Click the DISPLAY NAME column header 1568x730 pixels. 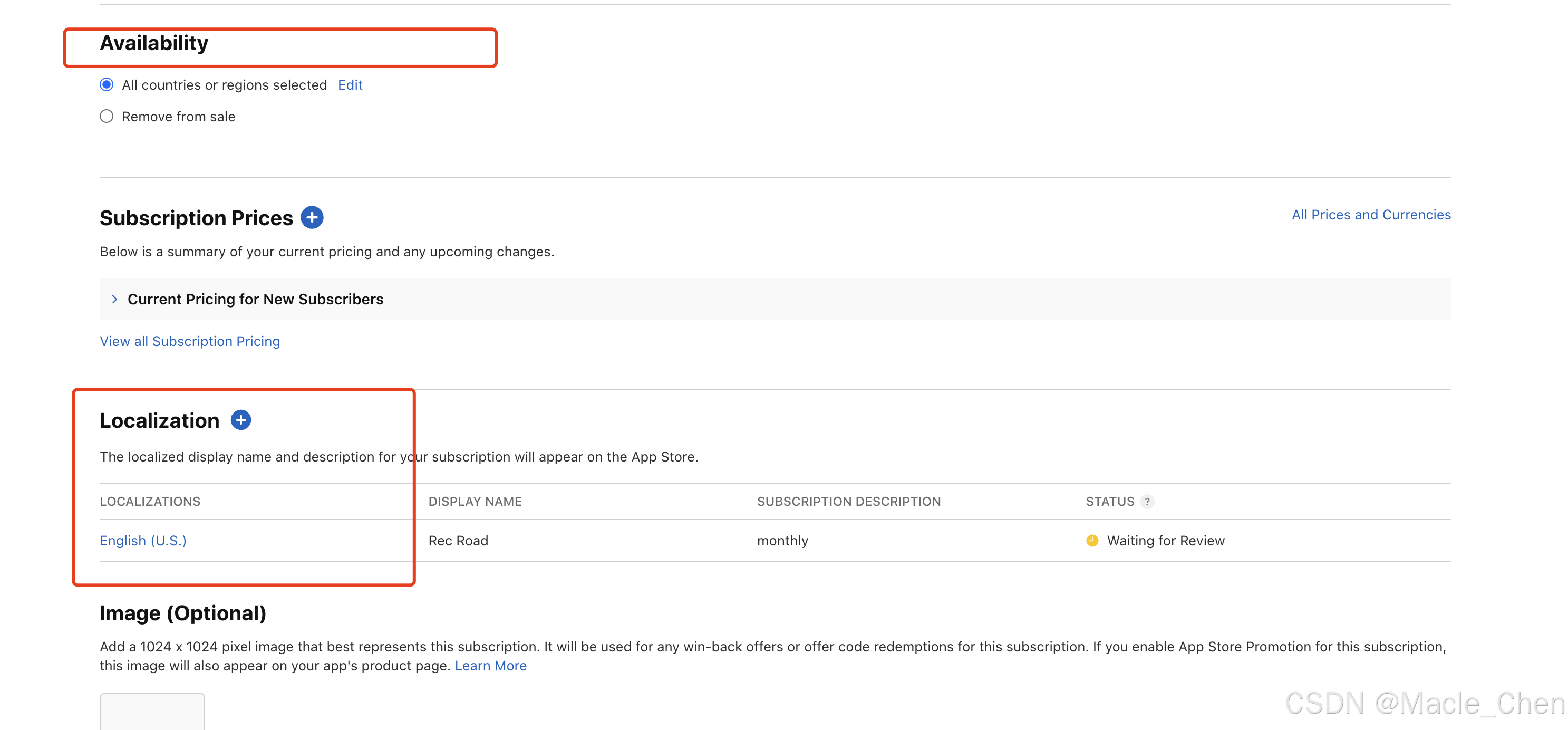(475, 502)
